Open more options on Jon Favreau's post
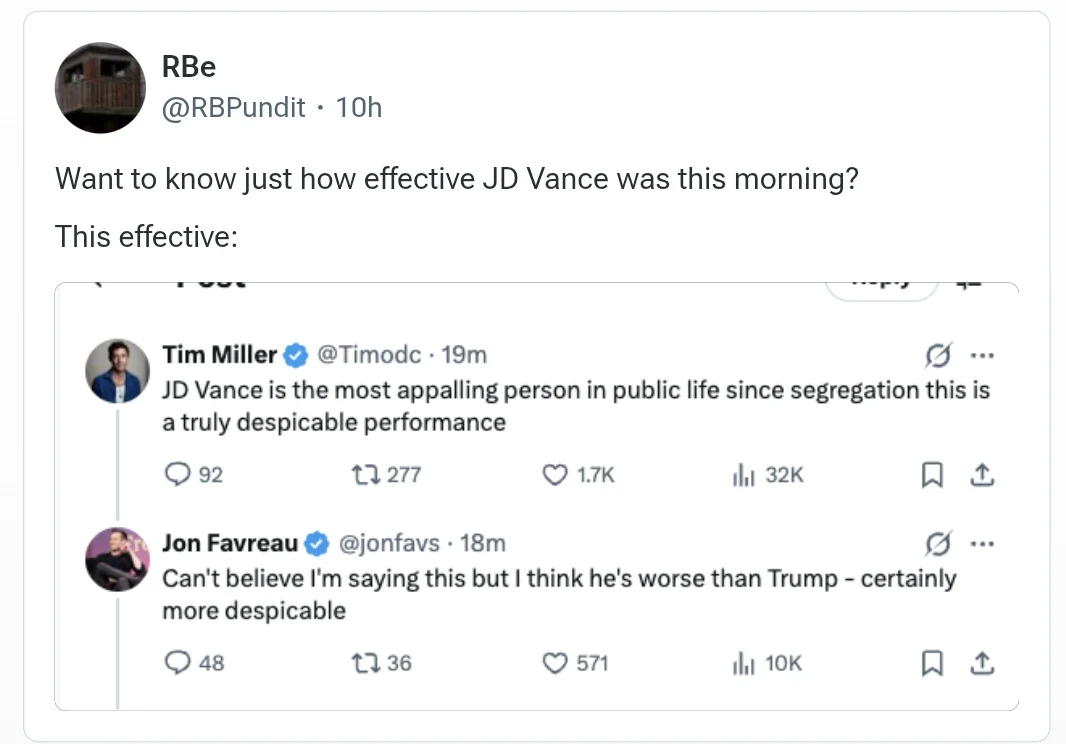 click(x=984, y=544)
